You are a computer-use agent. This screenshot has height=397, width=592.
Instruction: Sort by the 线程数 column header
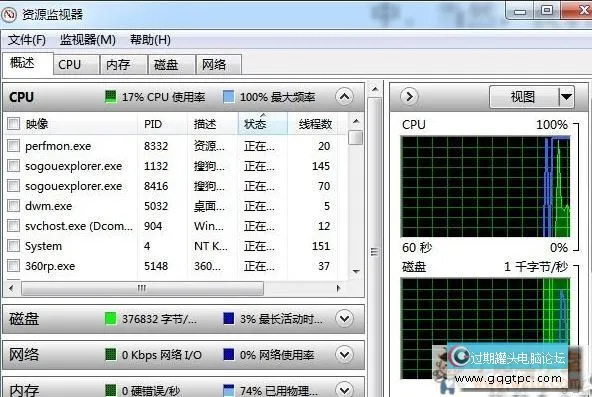[x=316, y=124]
